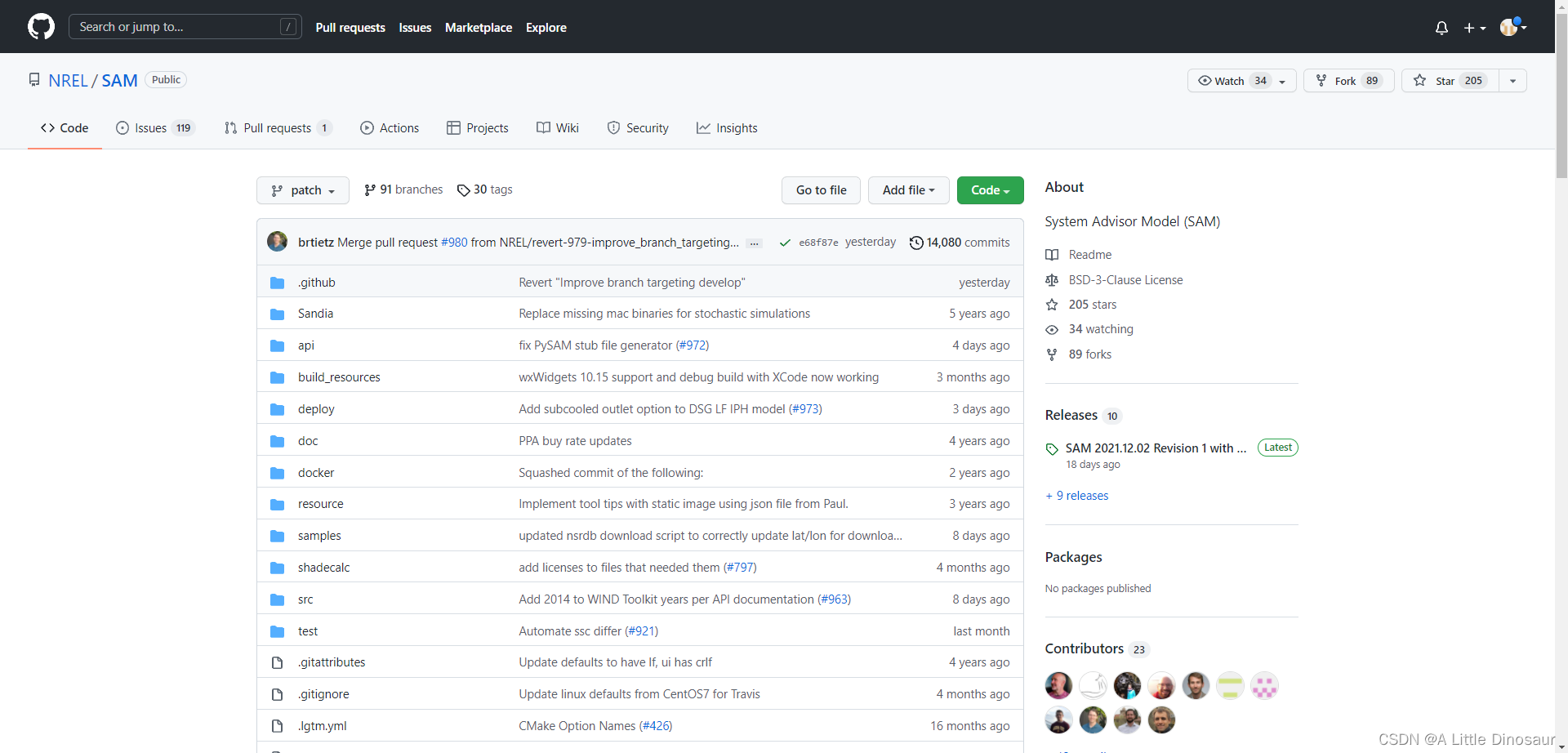
Task: Open the 14,080 commits history
Action: pyautogui.click(x=960, y=243)
